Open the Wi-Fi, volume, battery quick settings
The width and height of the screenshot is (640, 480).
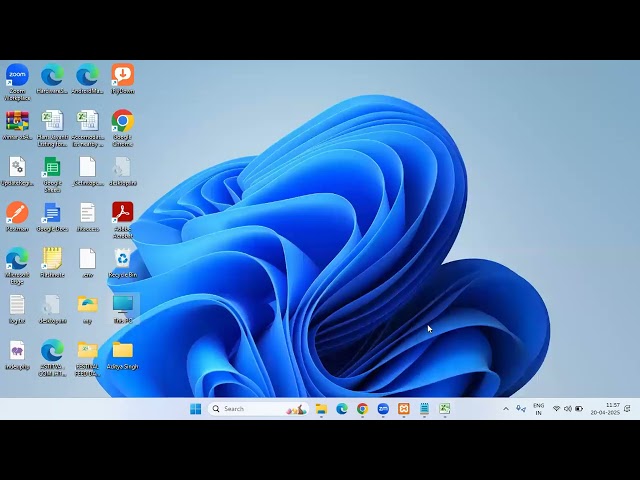coord(568,409)
